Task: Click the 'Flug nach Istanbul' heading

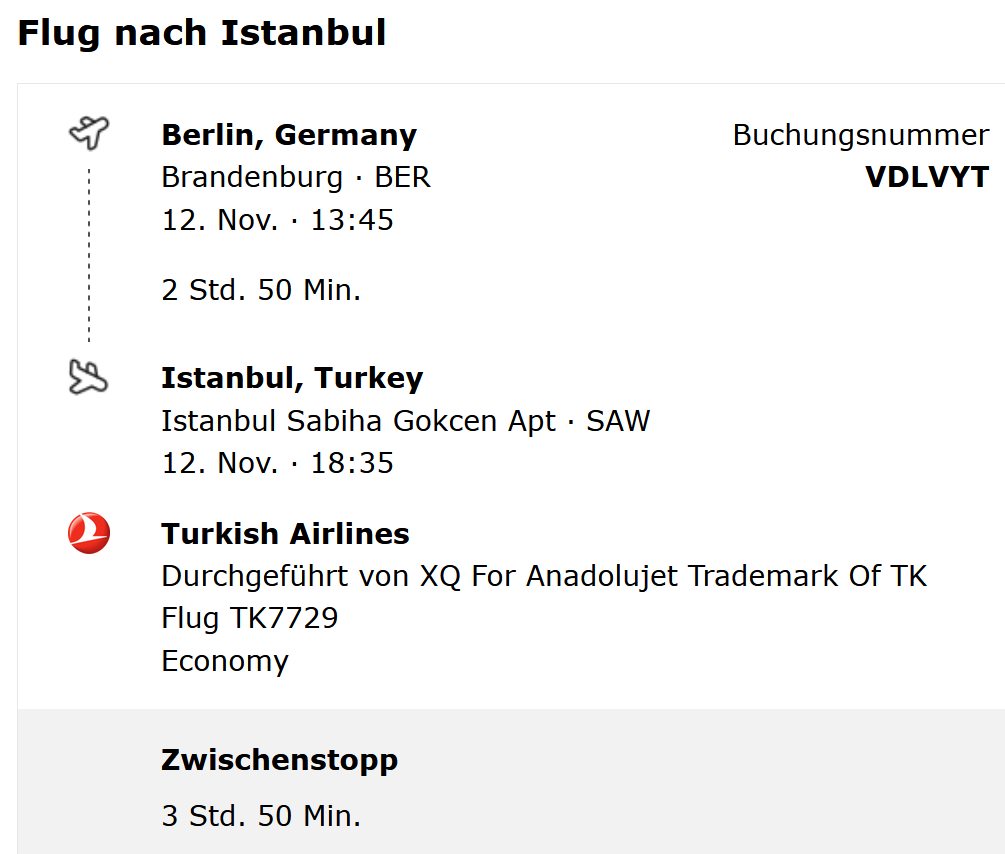Action: click(202, 33)
